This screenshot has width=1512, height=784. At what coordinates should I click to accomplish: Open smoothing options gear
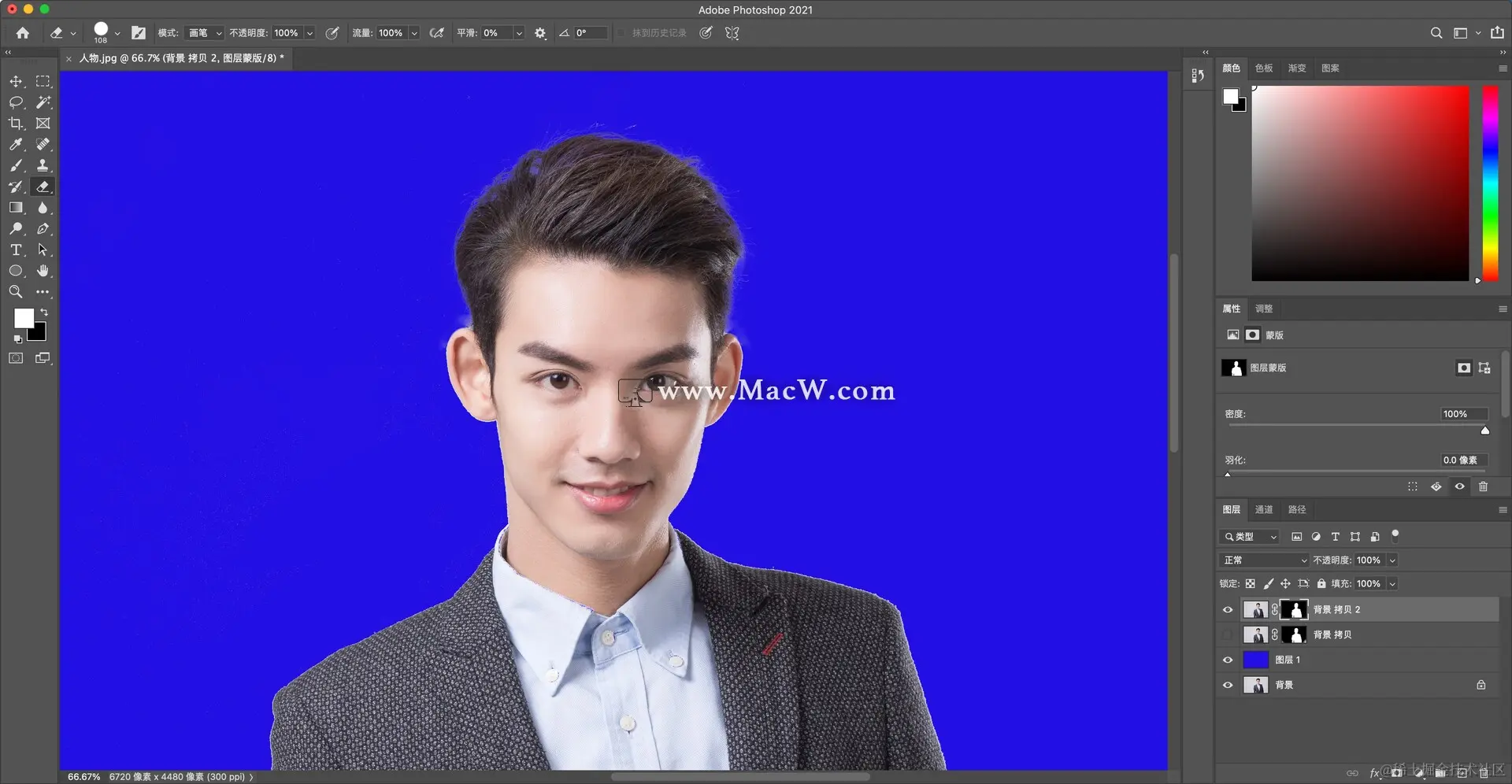(x=540, y=33)
